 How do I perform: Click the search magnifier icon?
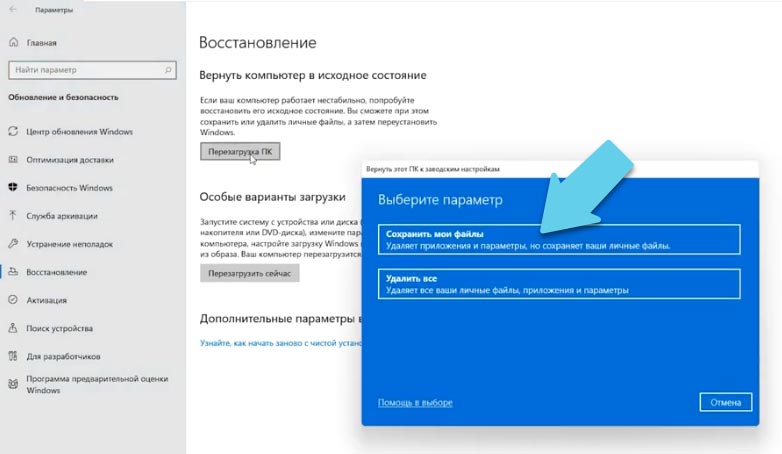coord(168,70)
